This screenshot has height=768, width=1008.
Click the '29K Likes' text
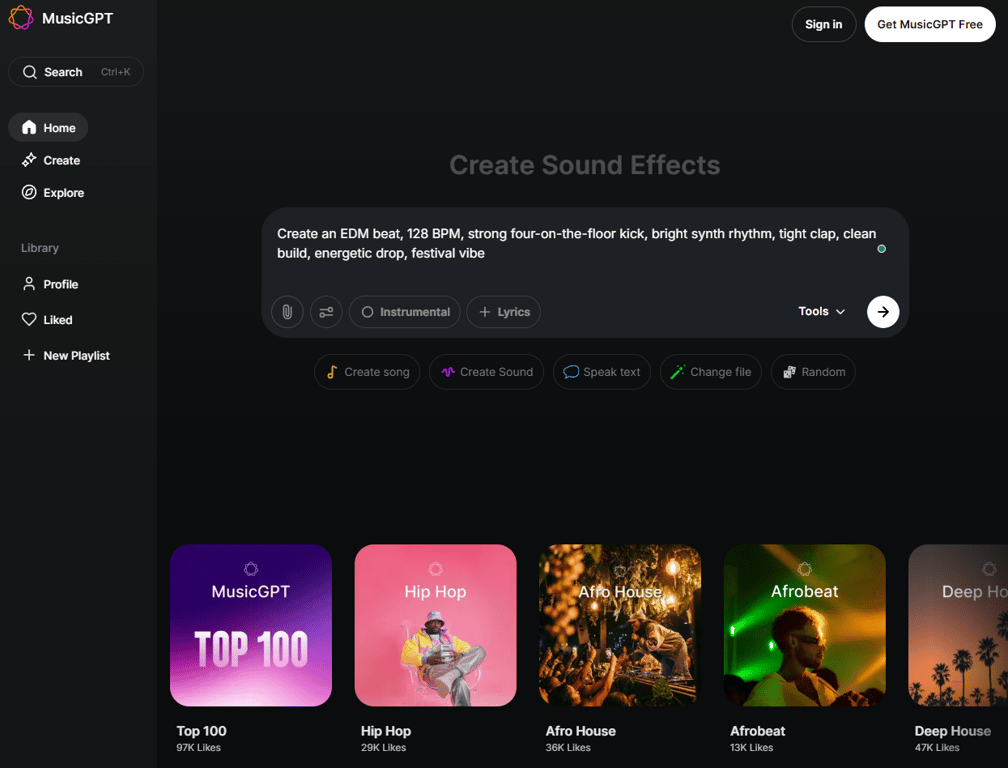(383, 747)
